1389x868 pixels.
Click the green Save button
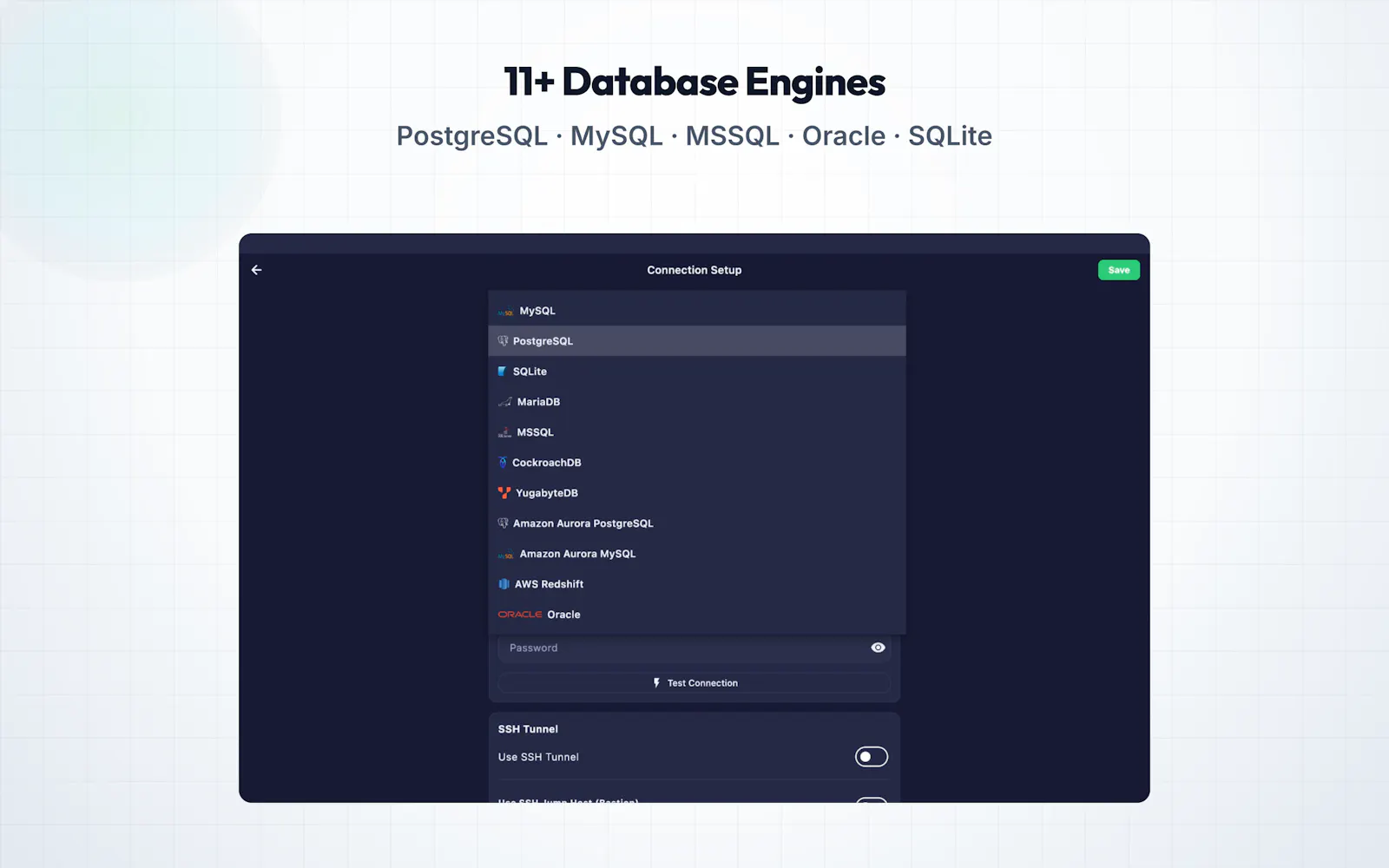(x=1118, y=270)
